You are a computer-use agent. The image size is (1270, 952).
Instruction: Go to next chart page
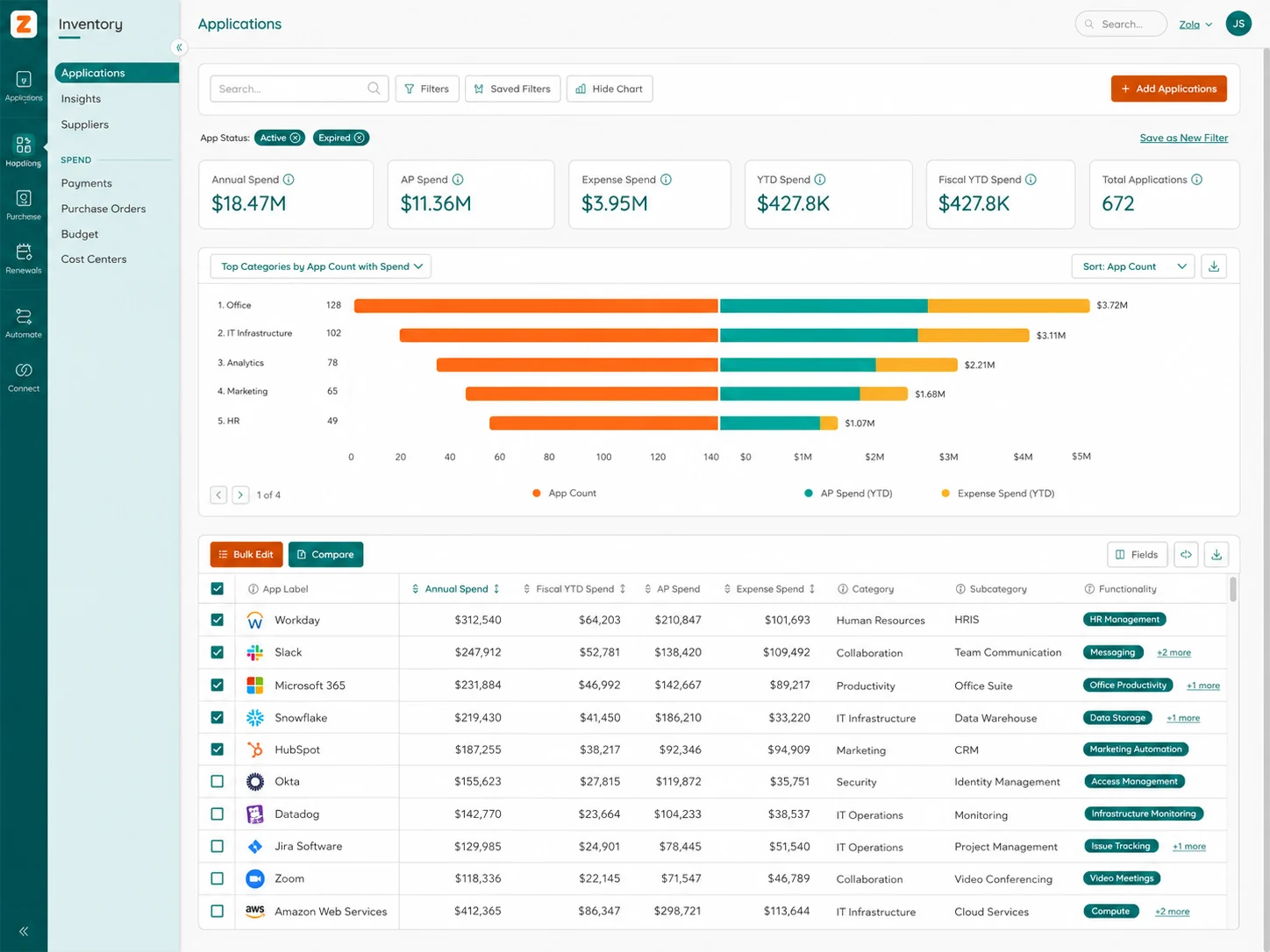(240, 494)
